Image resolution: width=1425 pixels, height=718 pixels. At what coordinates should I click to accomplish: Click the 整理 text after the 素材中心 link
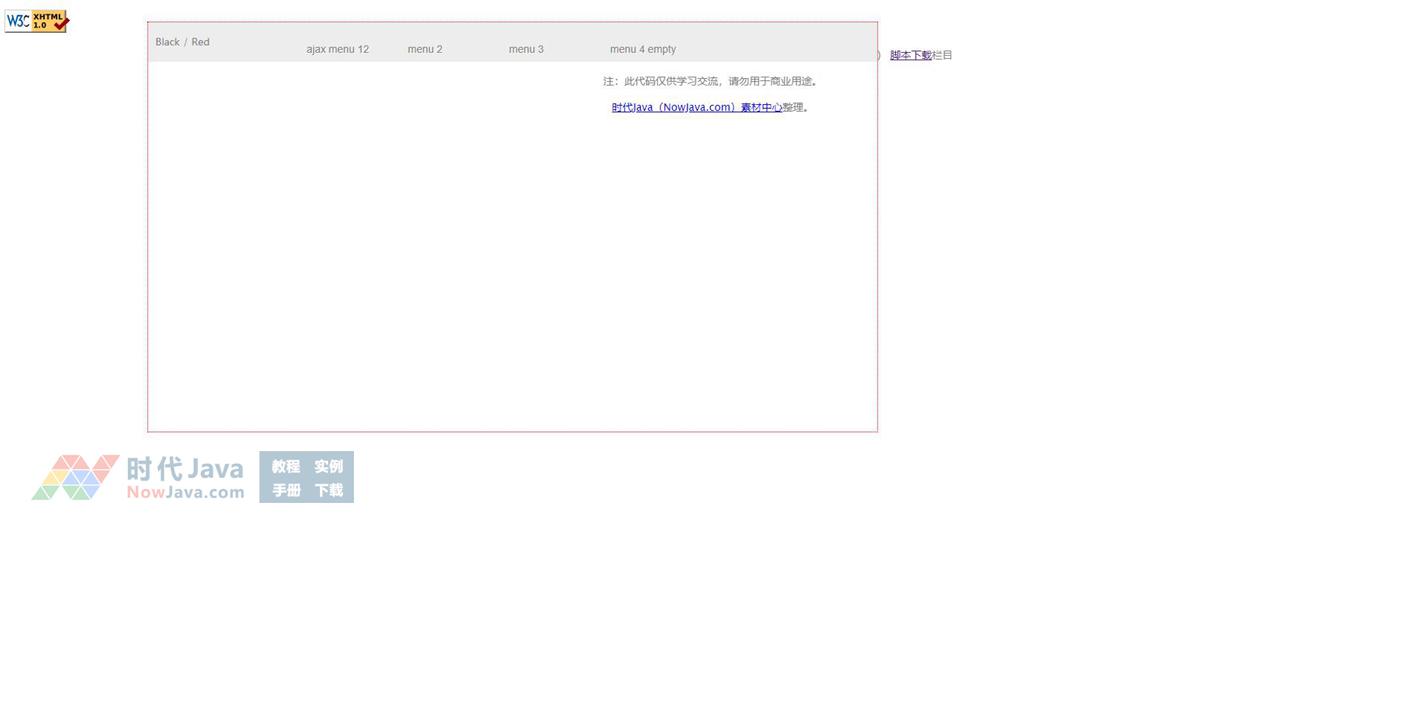click(793, 107)
